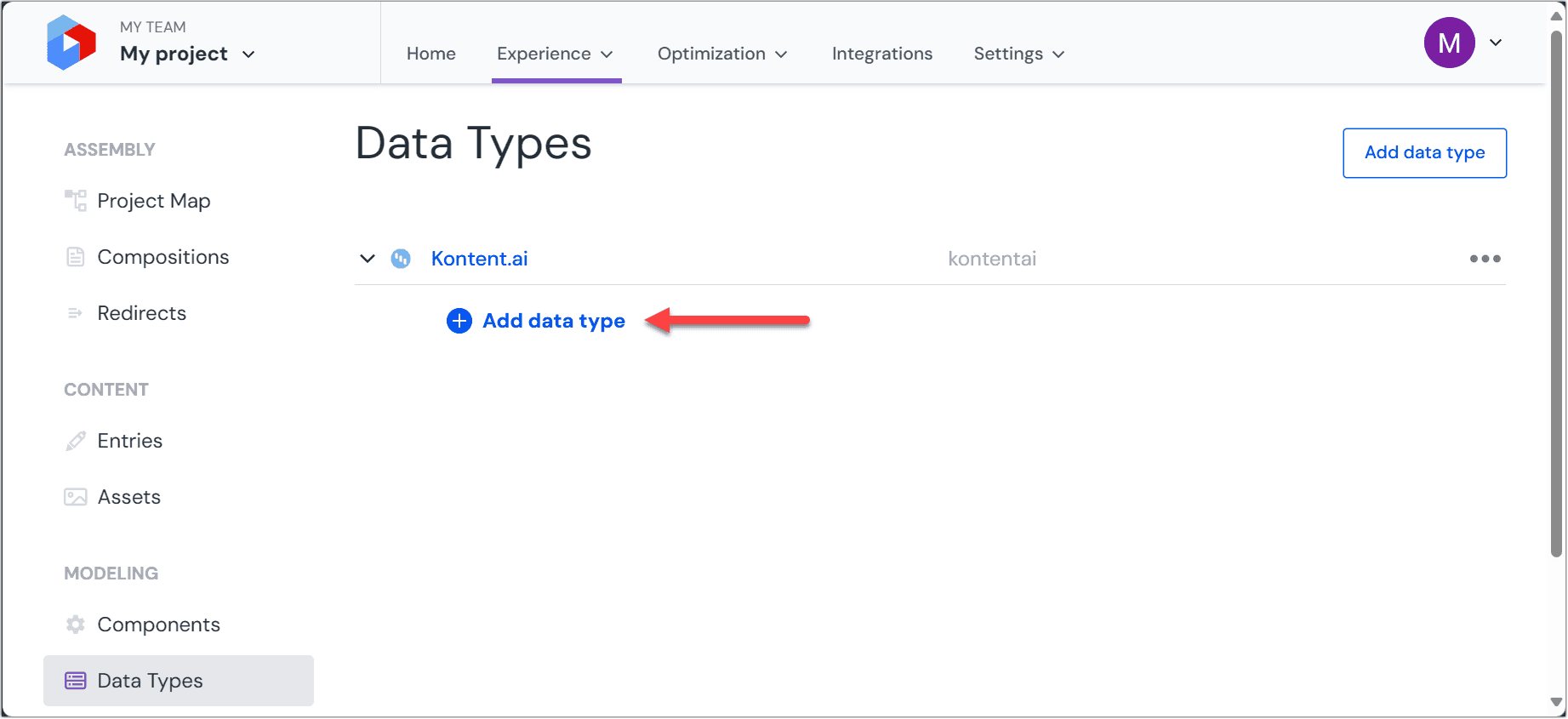
Task: Click the Redirects arrow icon
Action: click(76, 313)
